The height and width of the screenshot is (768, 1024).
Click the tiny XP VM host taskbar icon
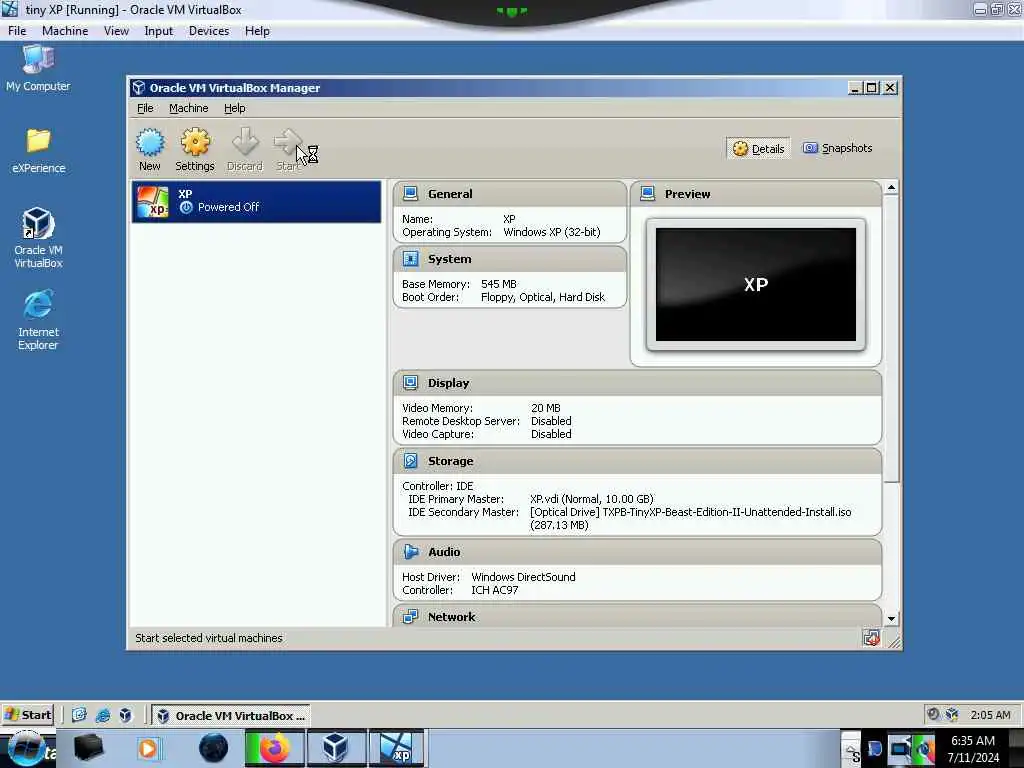397,748
